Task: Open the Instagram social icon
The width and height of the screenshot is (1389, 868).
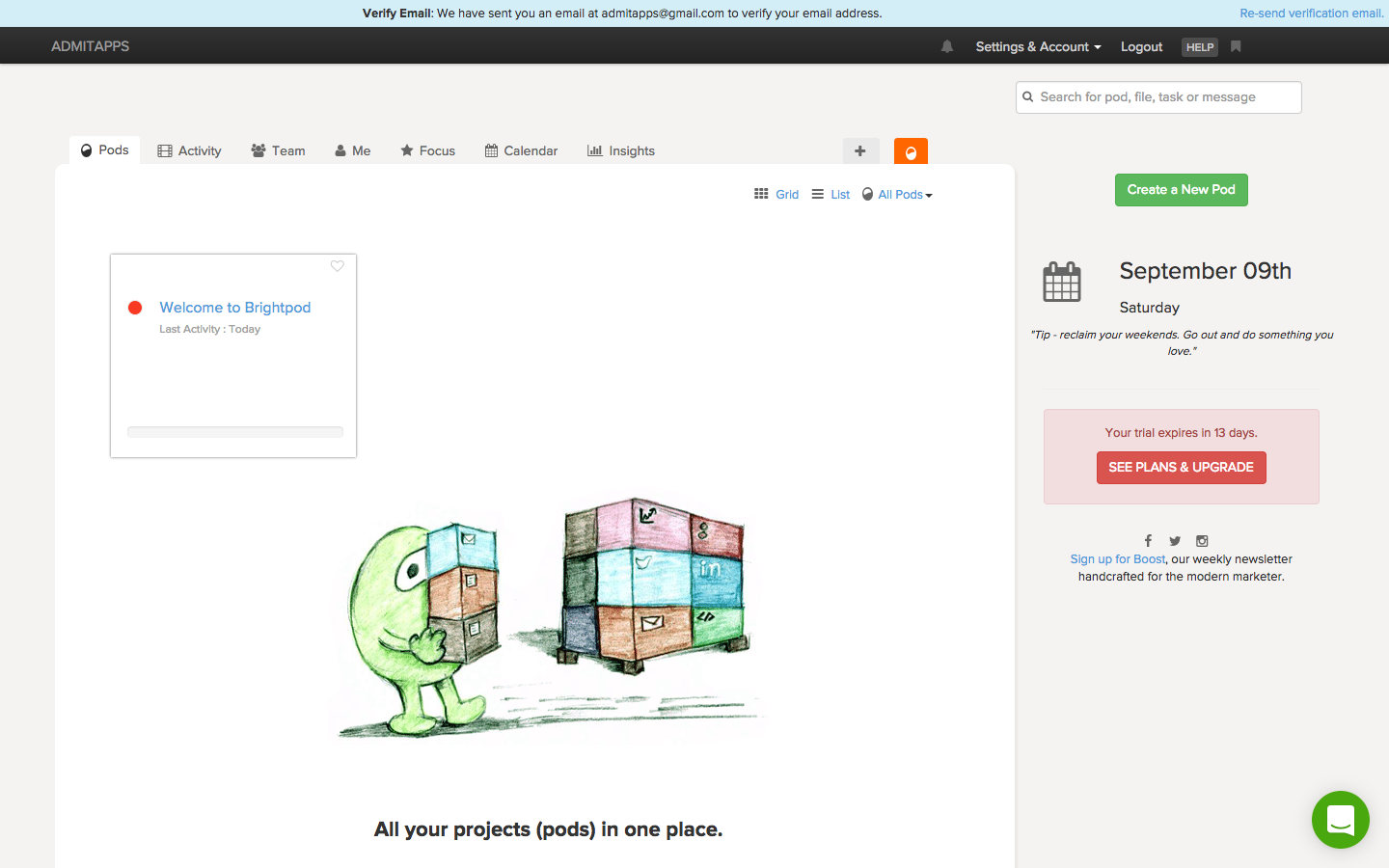Action: tap(1202, 541)
